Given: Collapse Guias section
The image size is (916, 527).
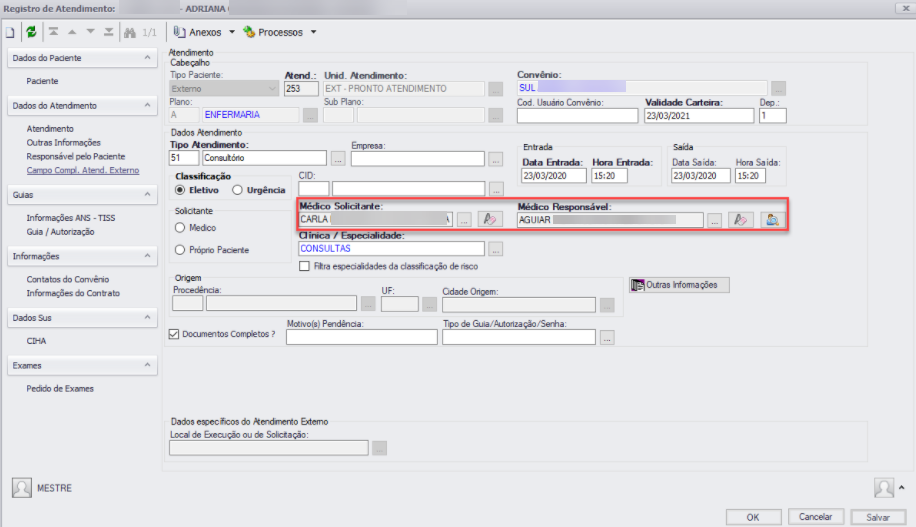Looking at the screenshot, I should click(x=147, y=194).
